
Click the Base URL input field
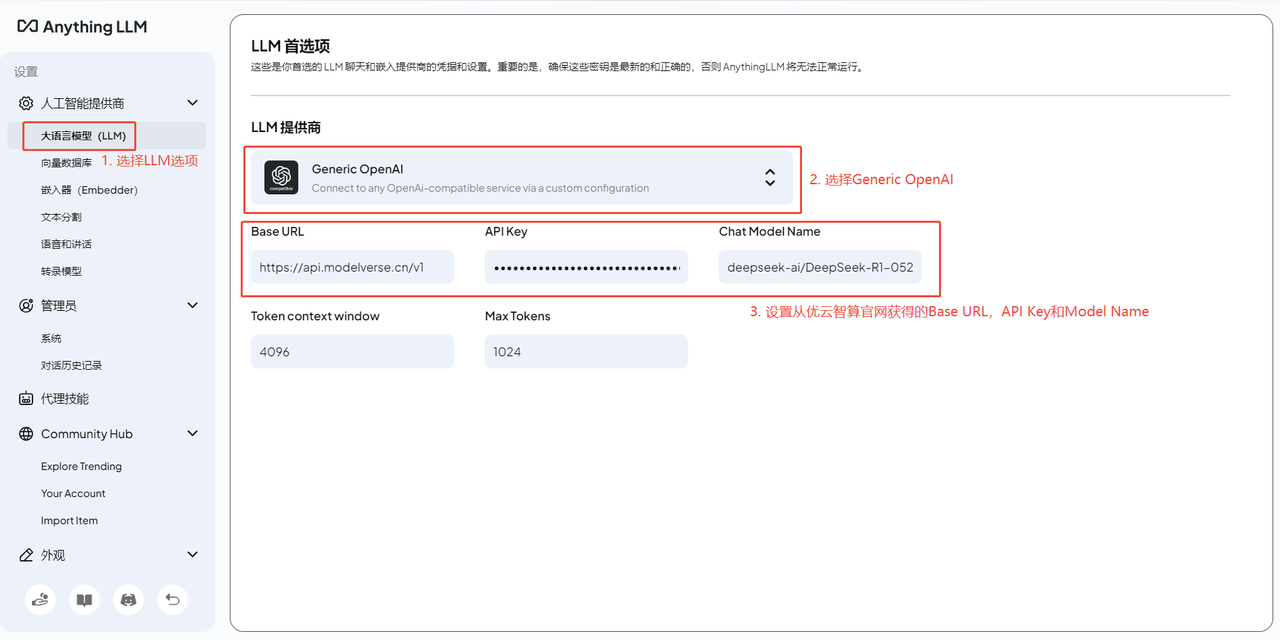[x=352, y=267]
